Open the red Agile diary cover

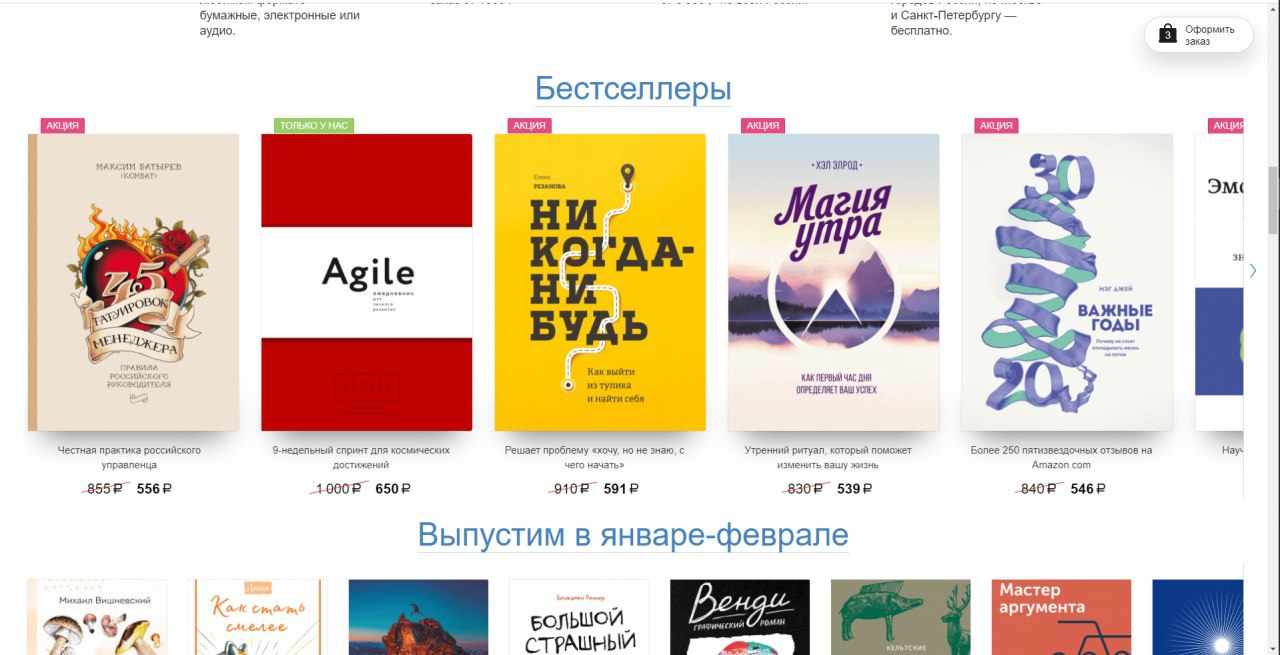[x=366, y=282]
